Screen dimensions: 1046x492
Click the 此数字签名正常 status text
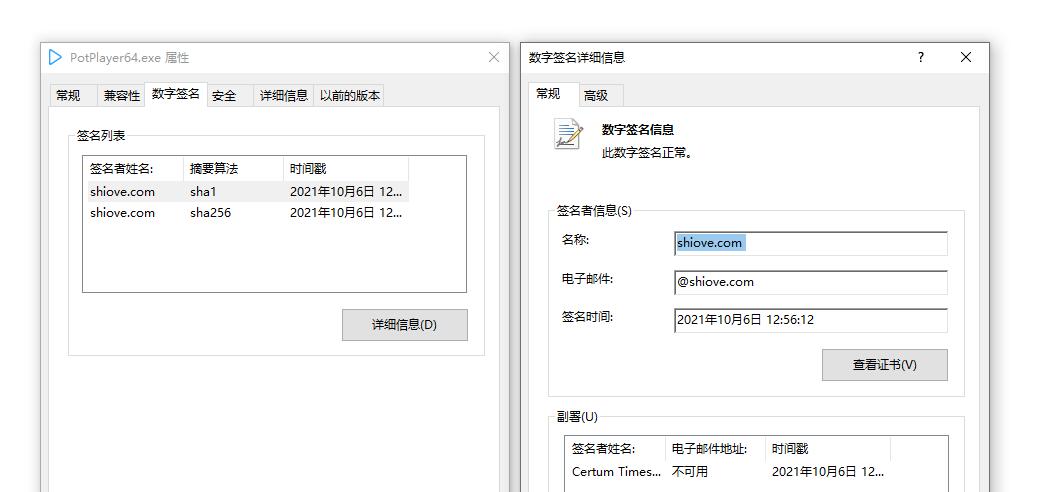tap(647, 153)
